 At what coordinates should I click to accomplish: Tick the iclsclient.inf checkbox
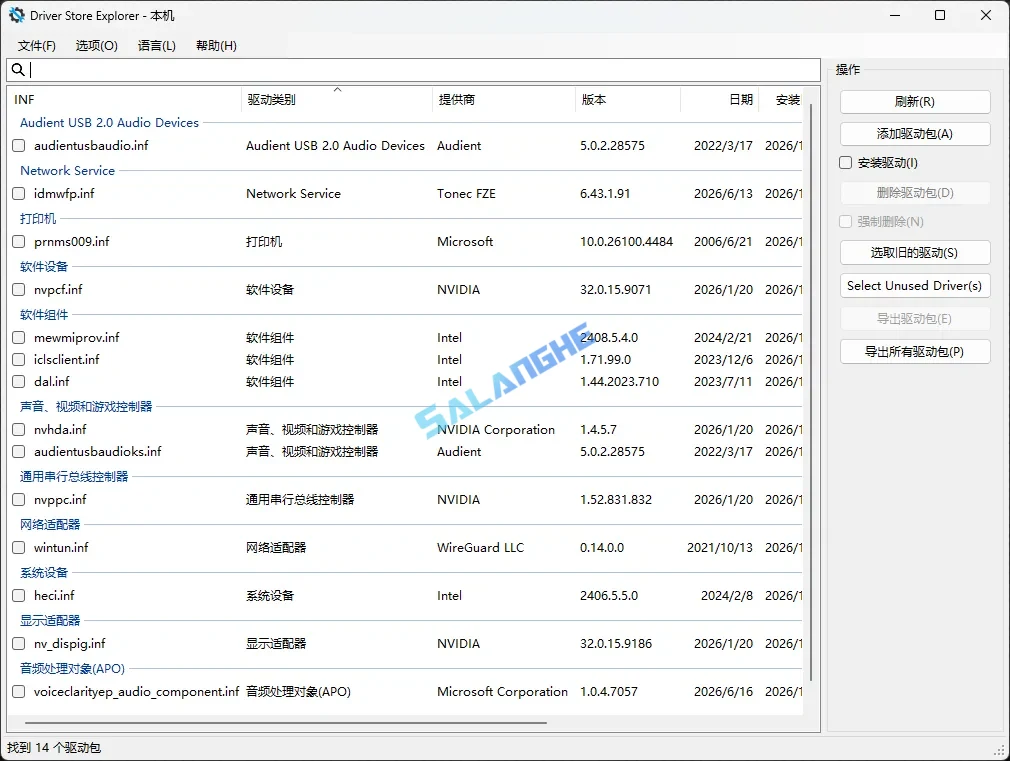[x=19, y=360]
